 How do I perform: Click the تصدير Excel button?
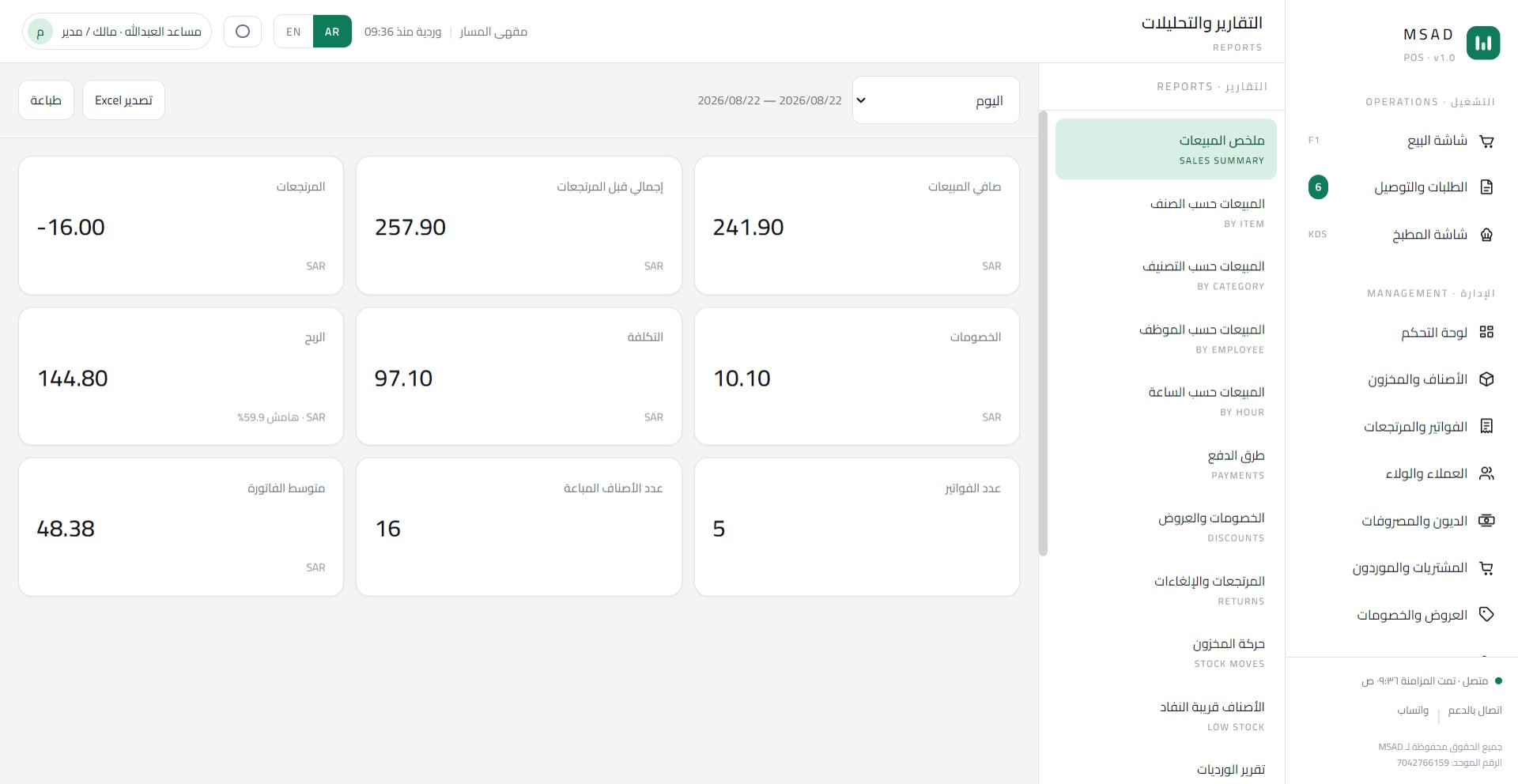(123, 100)
